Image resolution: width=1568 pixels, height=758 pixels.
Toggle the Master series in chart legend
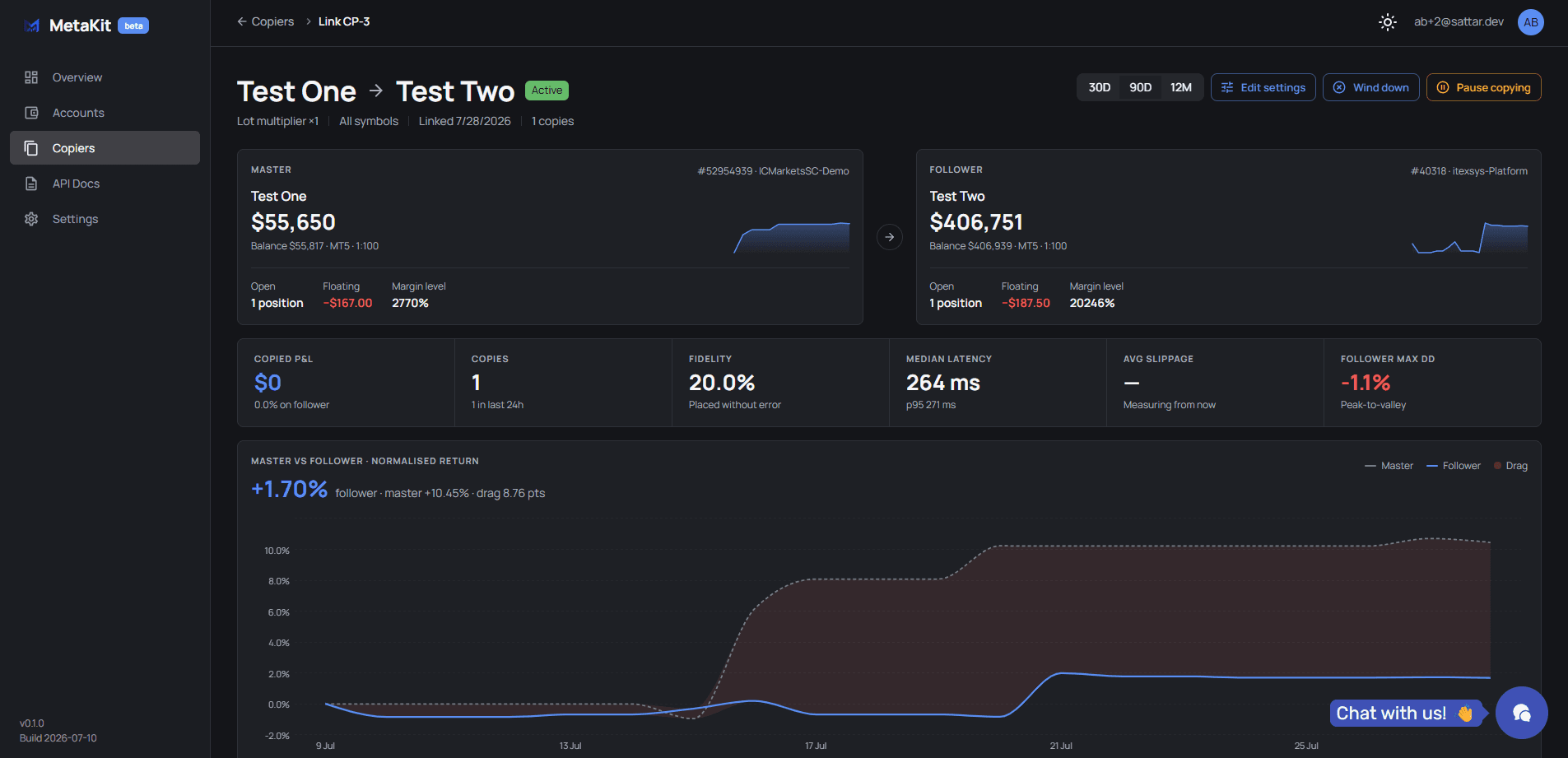(1389, 466)
